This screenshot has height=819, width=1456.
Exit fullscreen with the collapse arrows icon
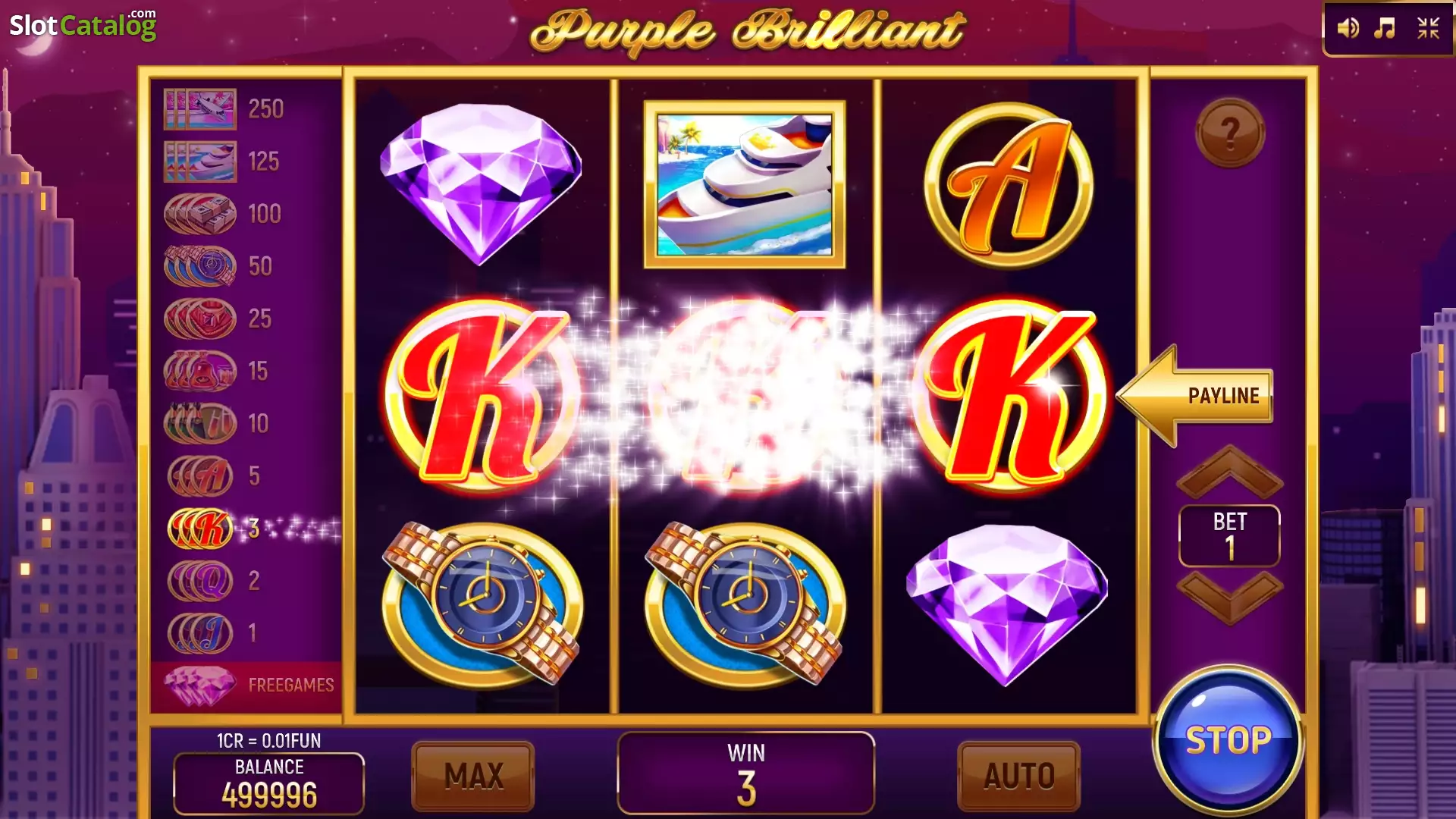click(1429, 29)
